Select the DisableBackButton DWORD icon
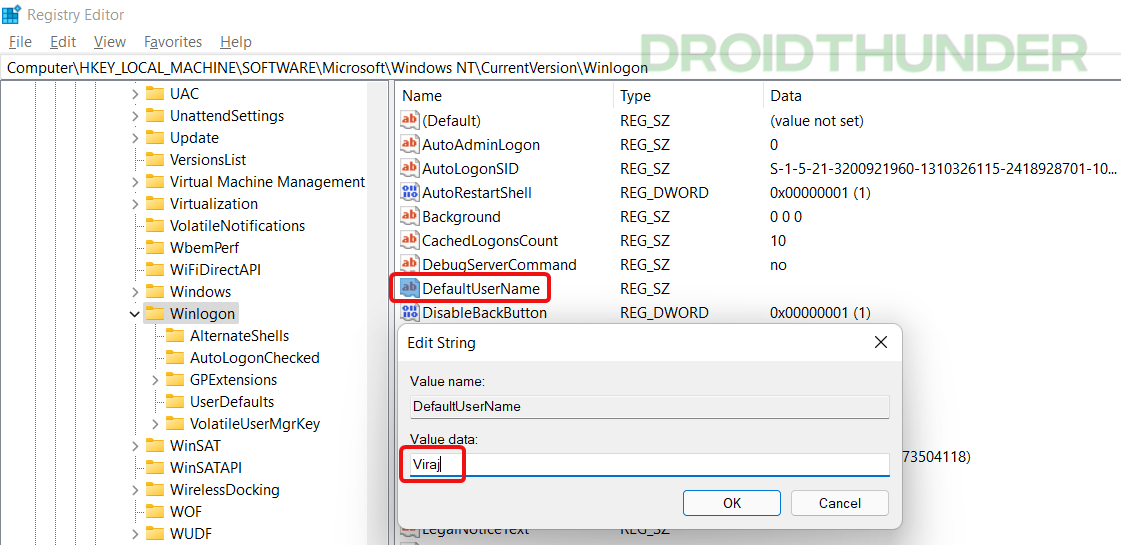1121x545 pixels. point(410,313)
